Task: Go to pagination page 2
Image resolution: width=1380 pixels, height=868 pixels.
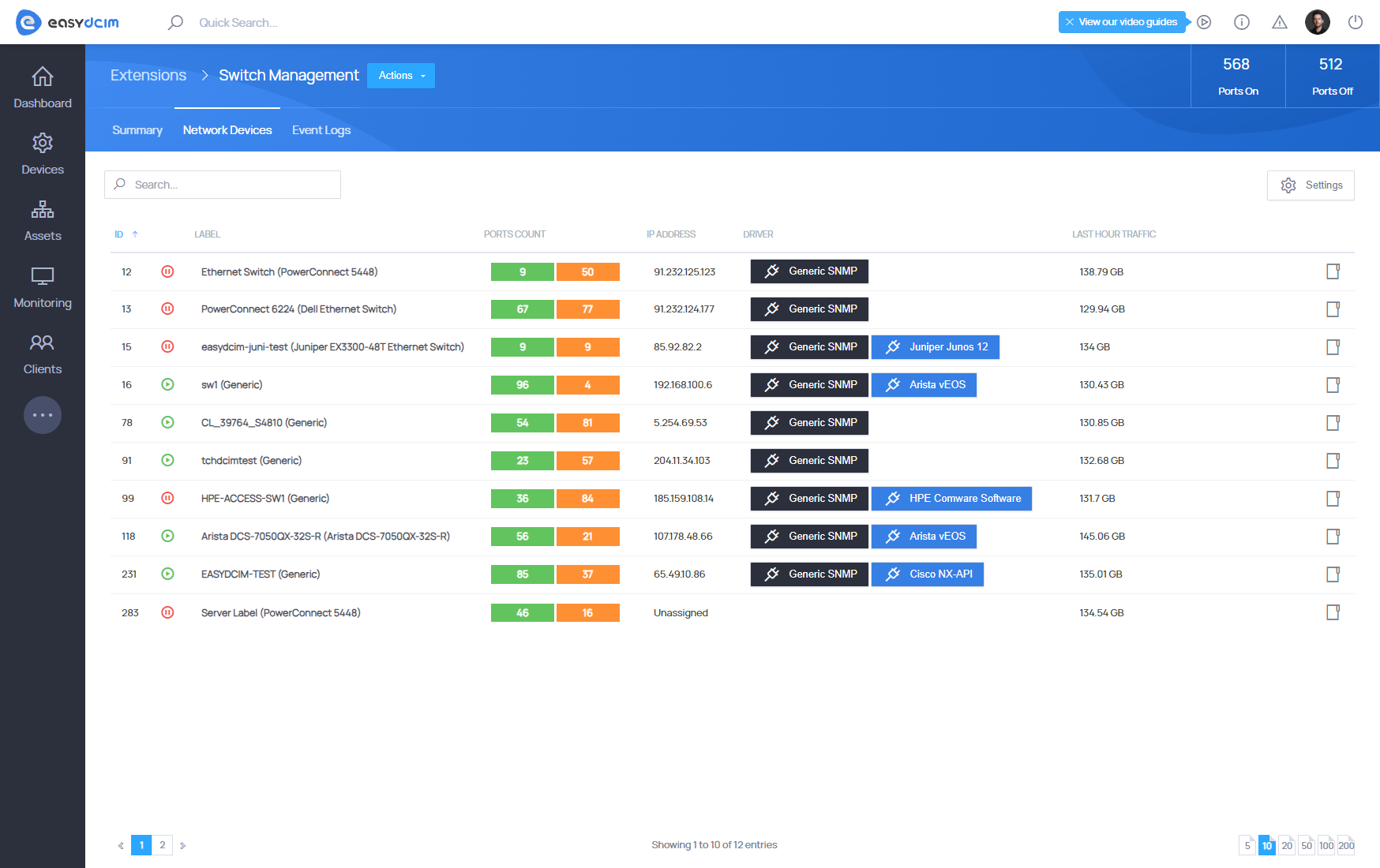Action: (163, 845)
